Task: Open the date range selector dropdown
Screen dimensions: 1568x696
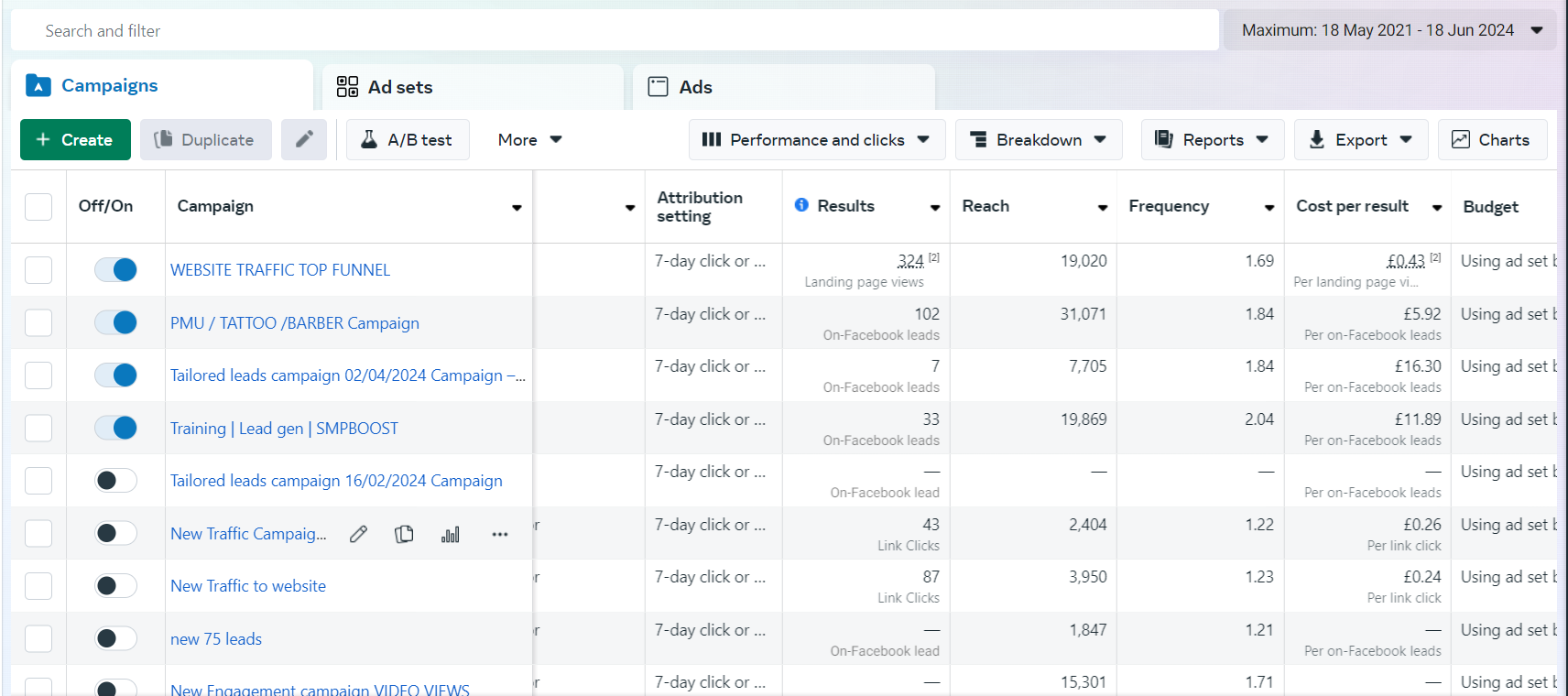Action: pos(1389,30)
